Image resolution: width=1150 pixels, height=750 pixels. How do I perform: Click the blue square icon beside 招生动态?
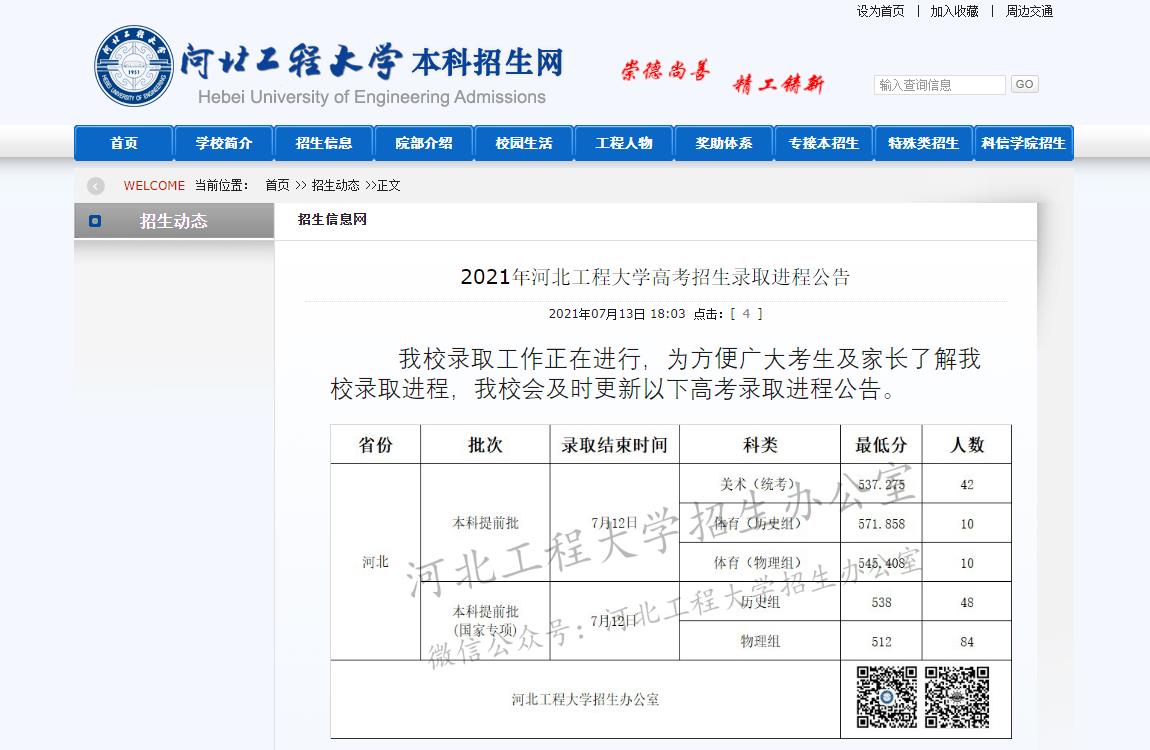(x=95, y=221)
